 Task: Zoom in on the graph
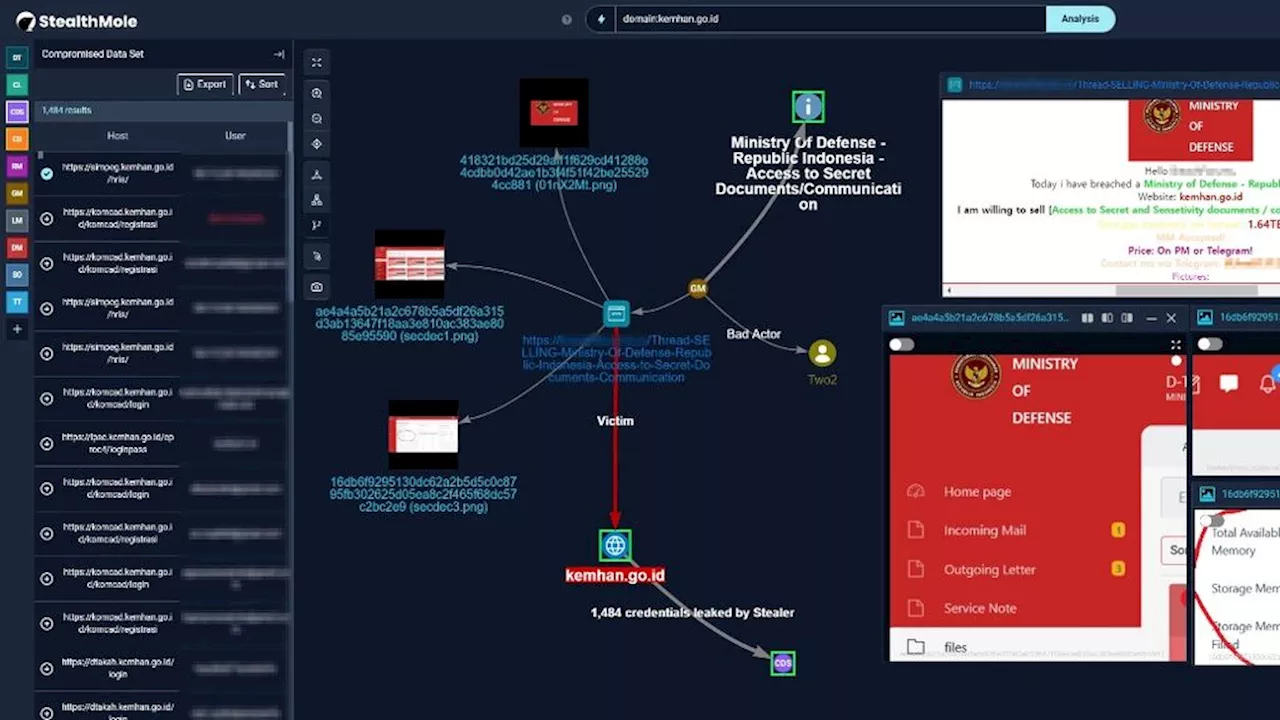[x=316, y=93]
